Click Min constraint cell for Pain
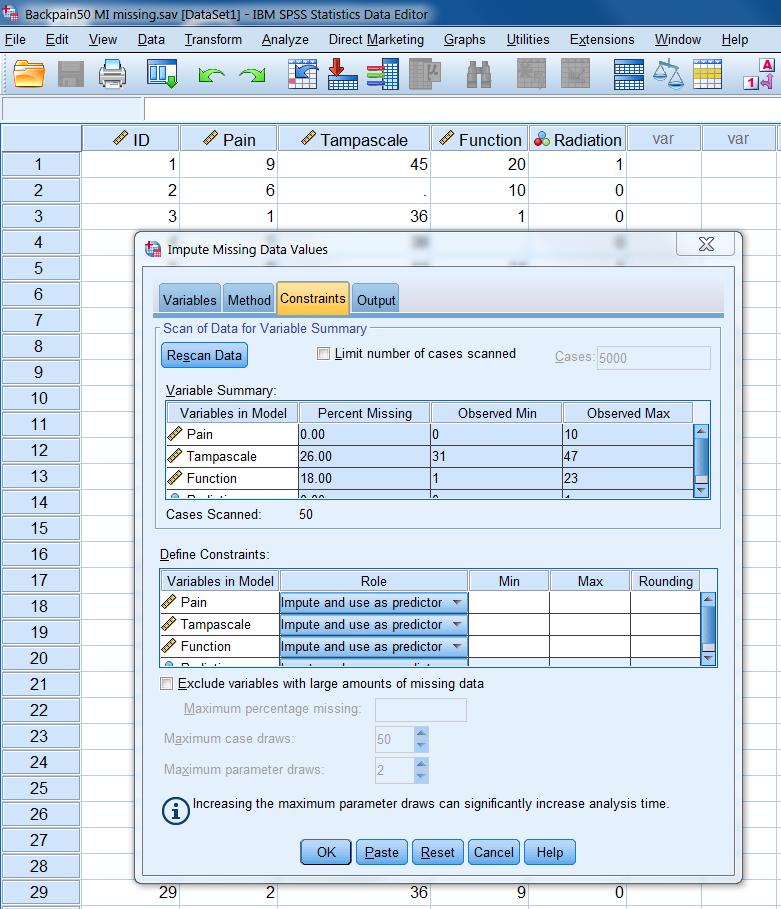781x909 pixels. pos(508,603)
